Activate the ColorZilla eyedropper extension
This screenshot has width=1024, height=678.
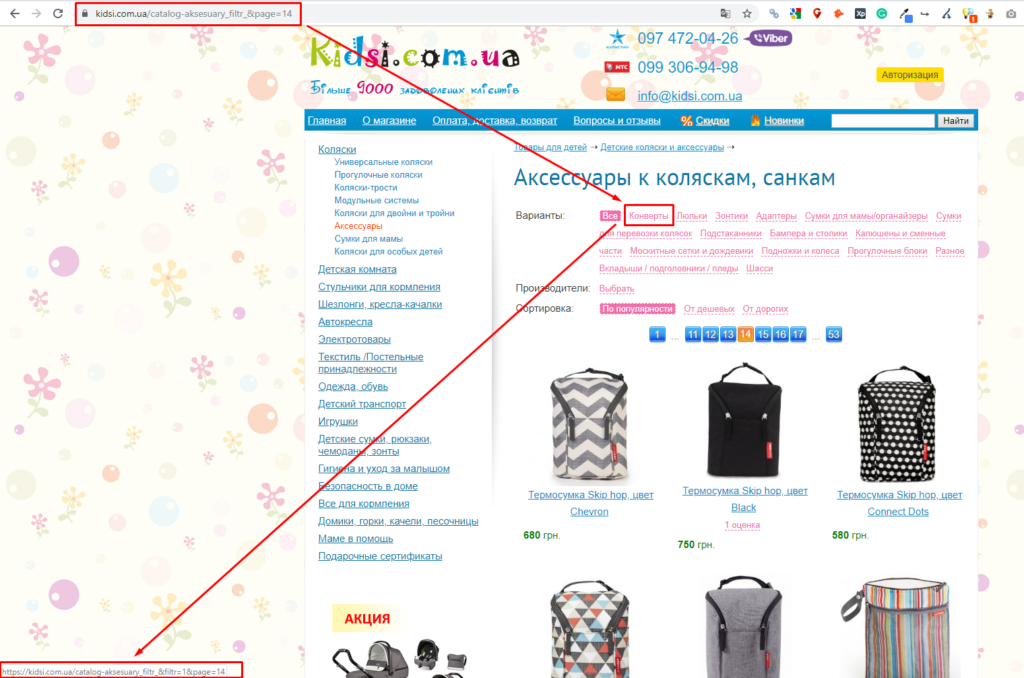click(x=904, y=14)
